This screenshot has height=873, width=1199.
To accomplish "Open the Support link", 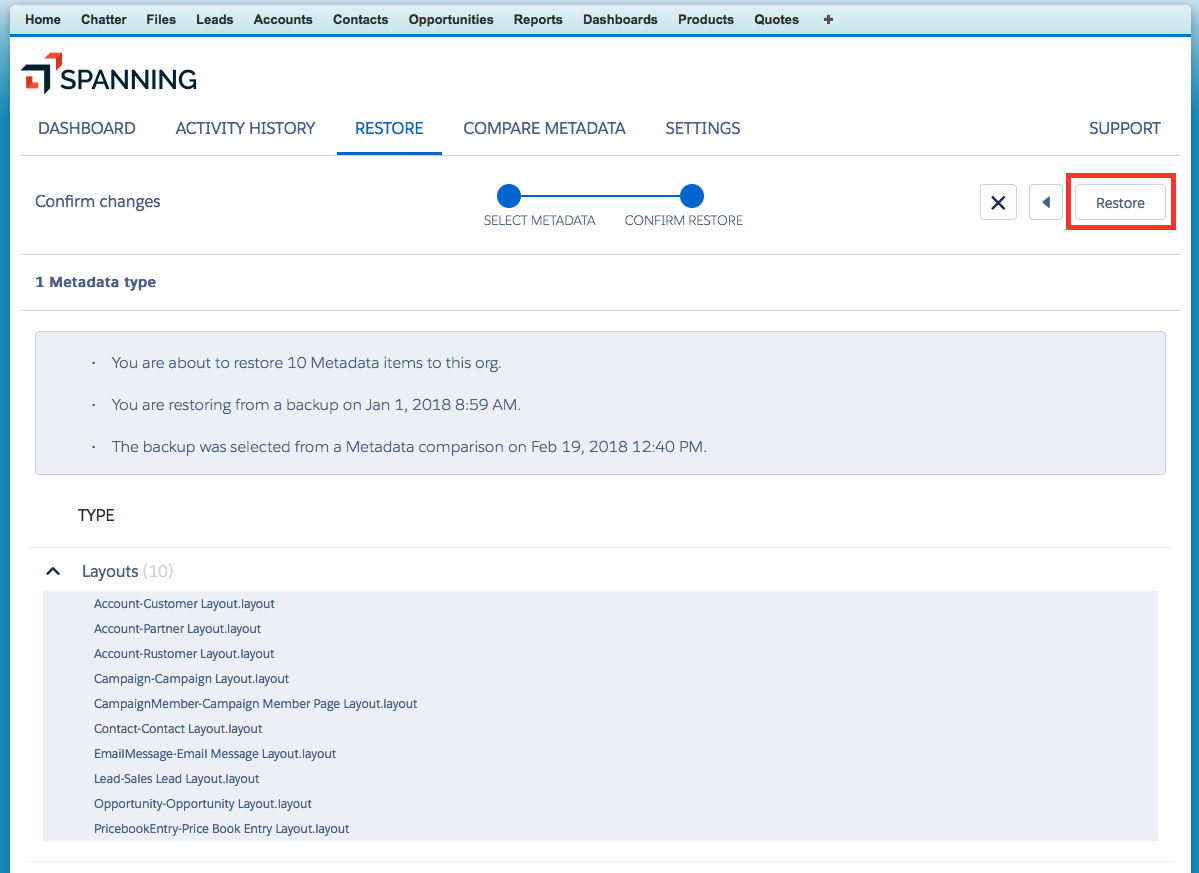I will (1124, 128).
